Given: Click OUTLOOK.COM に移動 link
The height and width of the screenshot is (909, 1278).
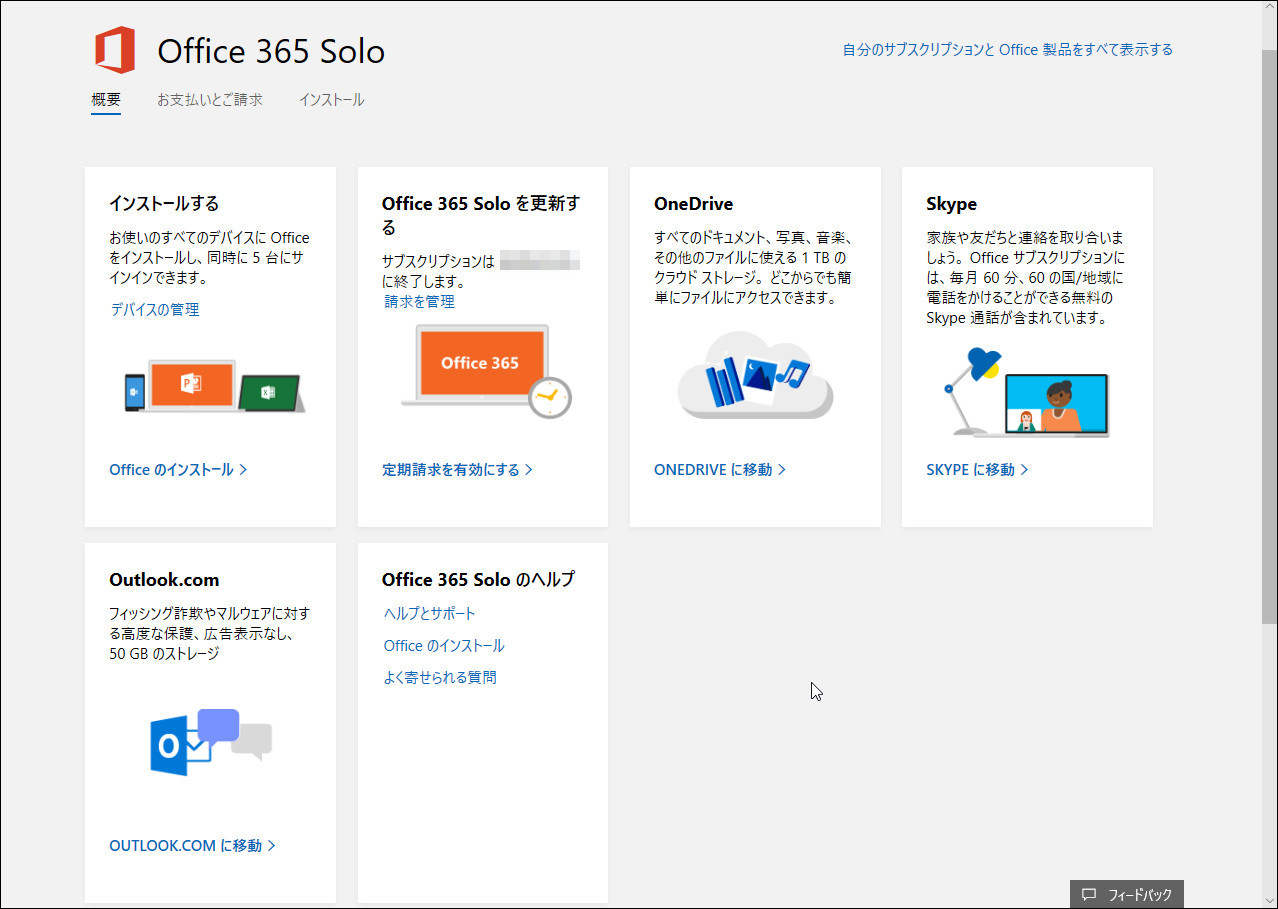Looking at the screenshot, I should tap(192, 845).
